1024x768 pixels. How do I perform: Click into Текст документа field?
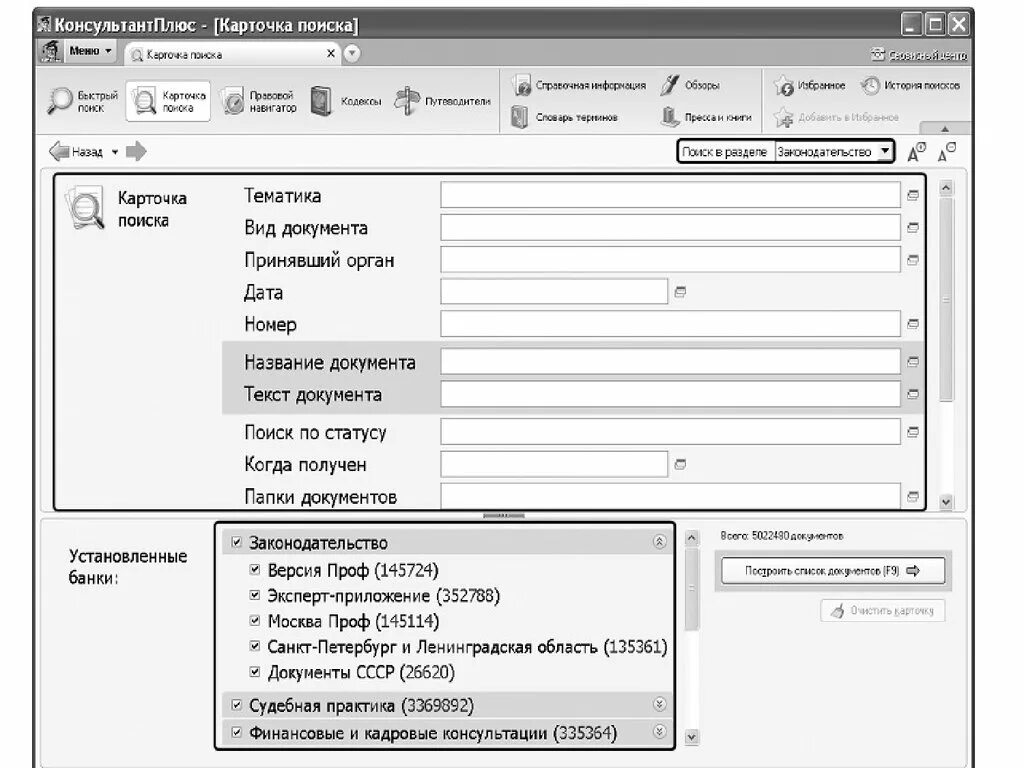tap(671, 394)
